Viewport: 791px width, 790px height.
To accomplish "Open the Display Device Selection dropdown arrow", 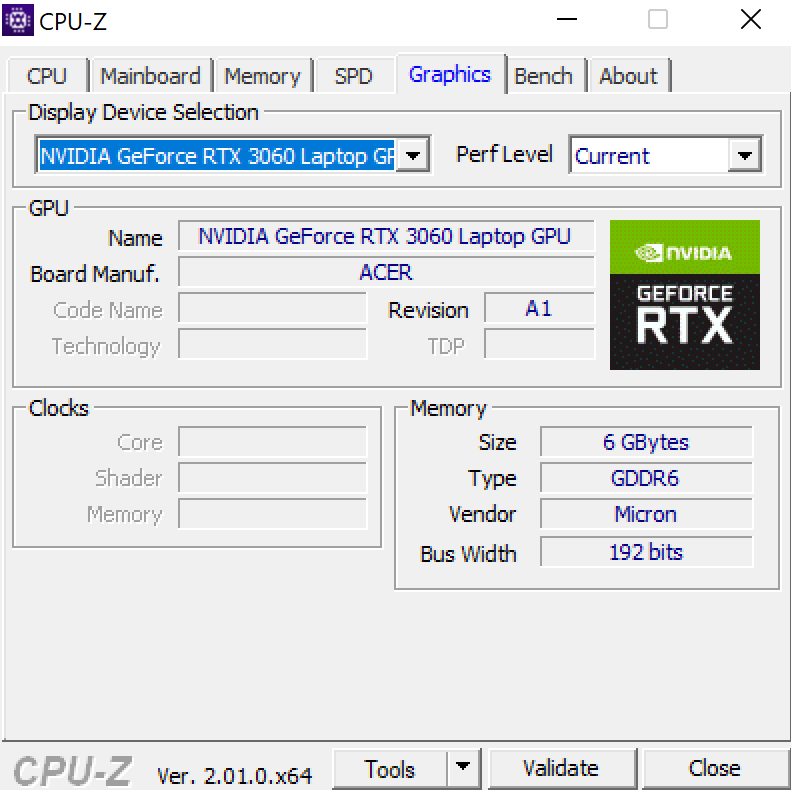I will pos(414,156).
